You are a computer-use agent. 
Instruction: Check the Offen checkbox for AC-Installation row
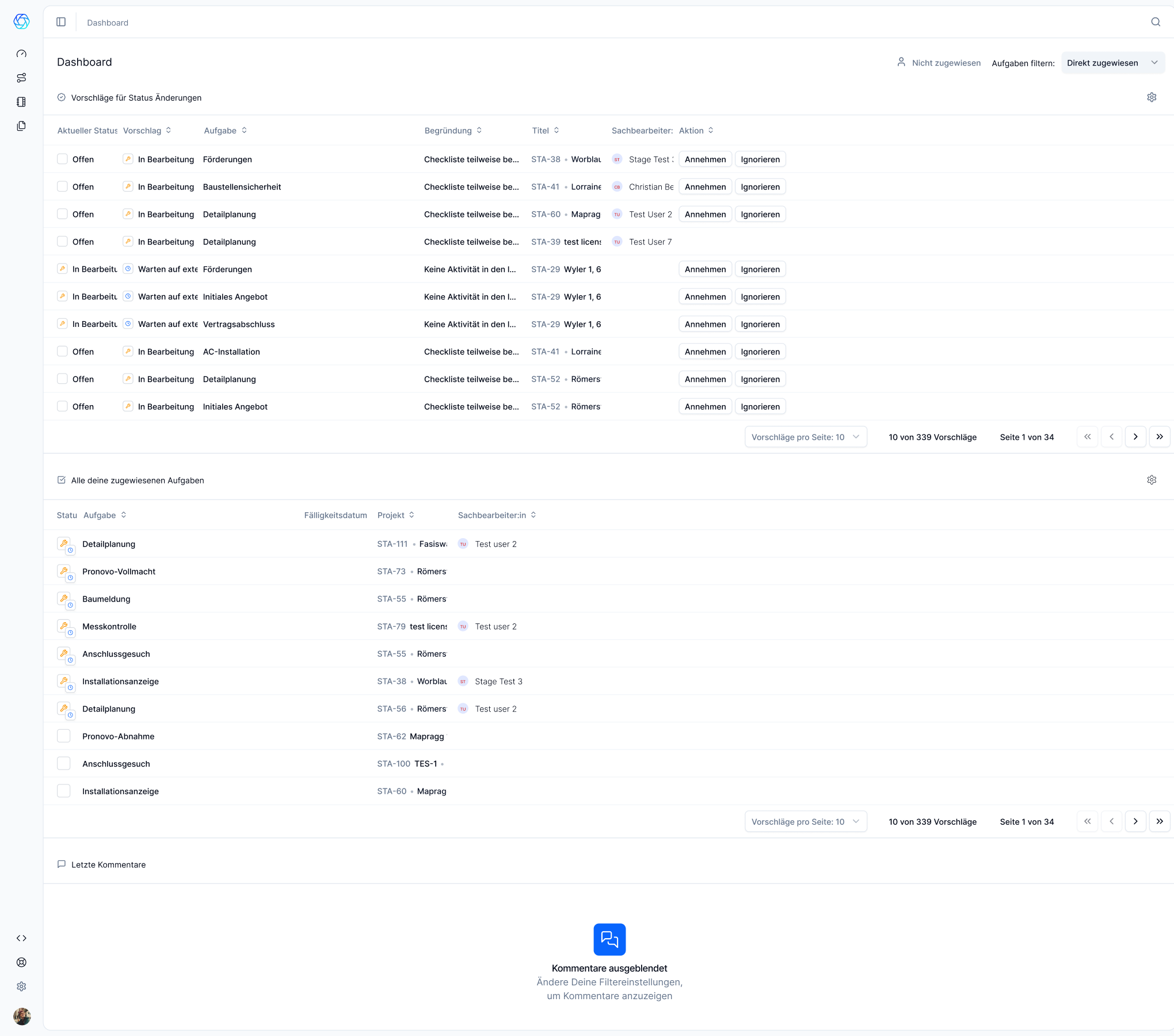click(x=62, y=351)
